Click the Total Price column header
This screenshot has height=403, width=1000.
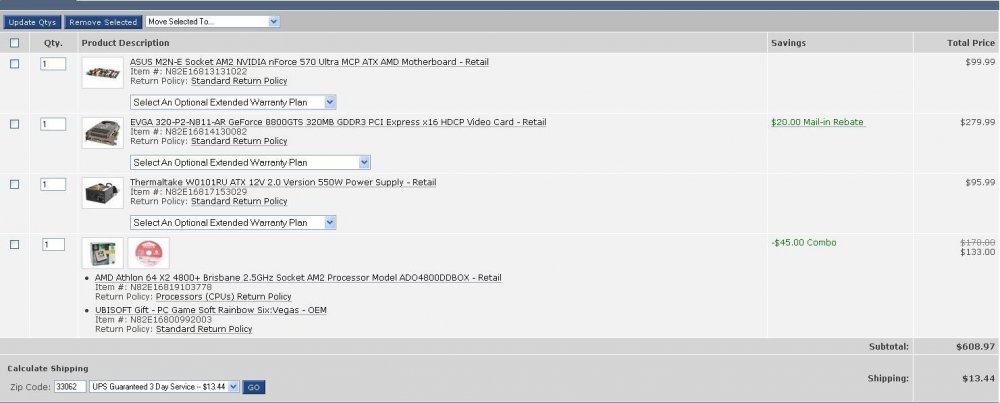[971, 43]
